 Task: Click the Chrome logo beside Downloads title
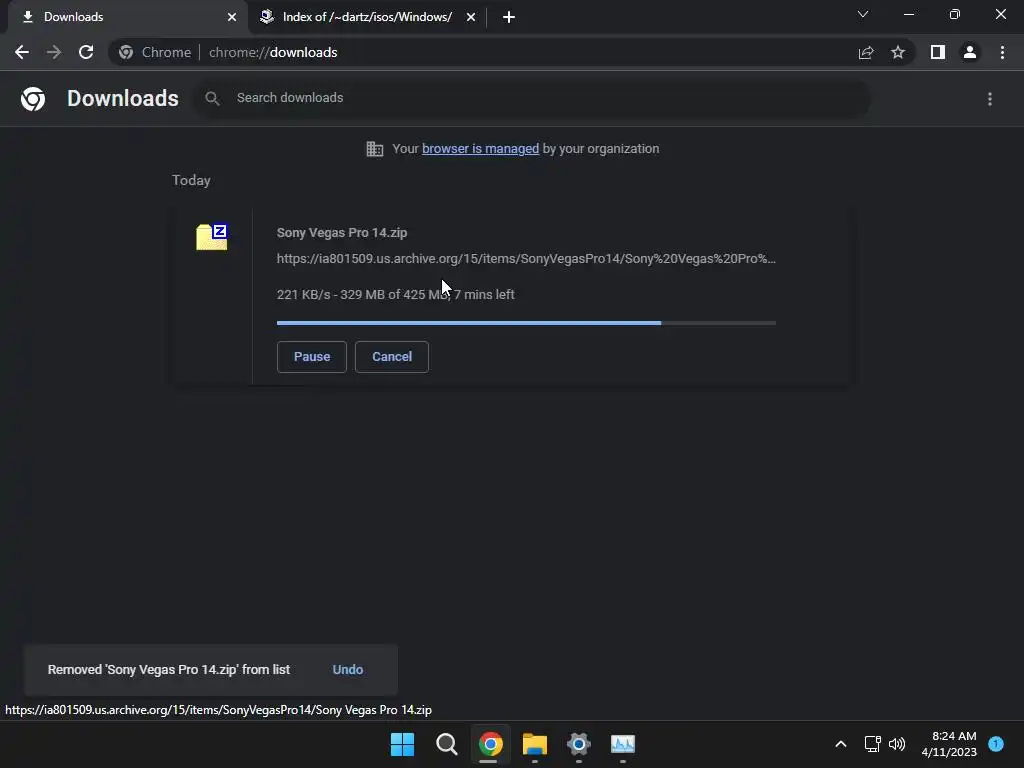[x=33, y=99]
